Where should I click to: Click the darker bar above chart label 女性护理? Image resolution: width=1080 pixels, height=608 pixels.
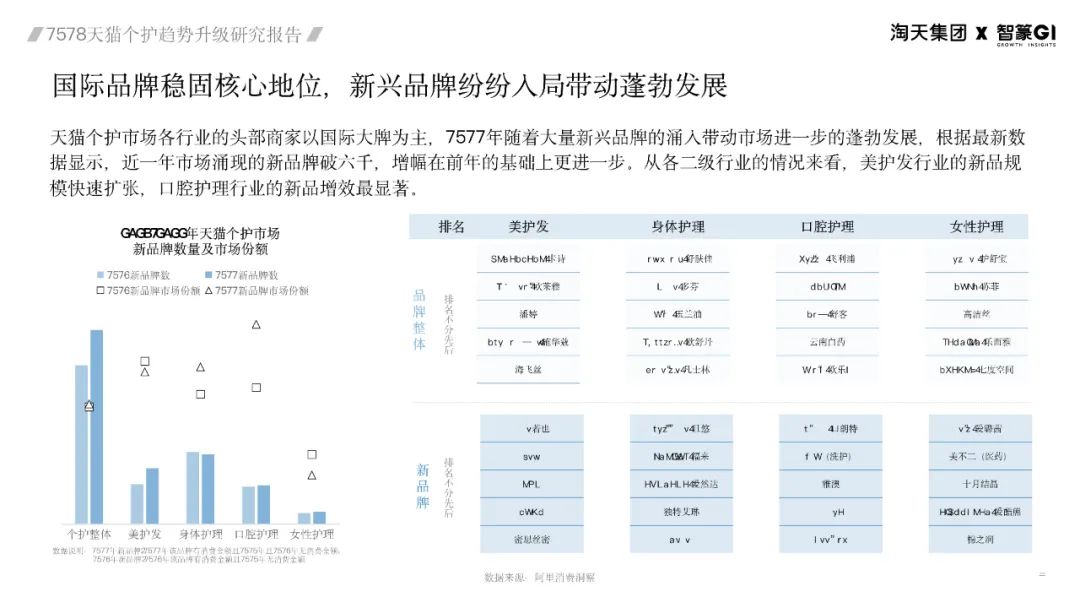(320, 518)
